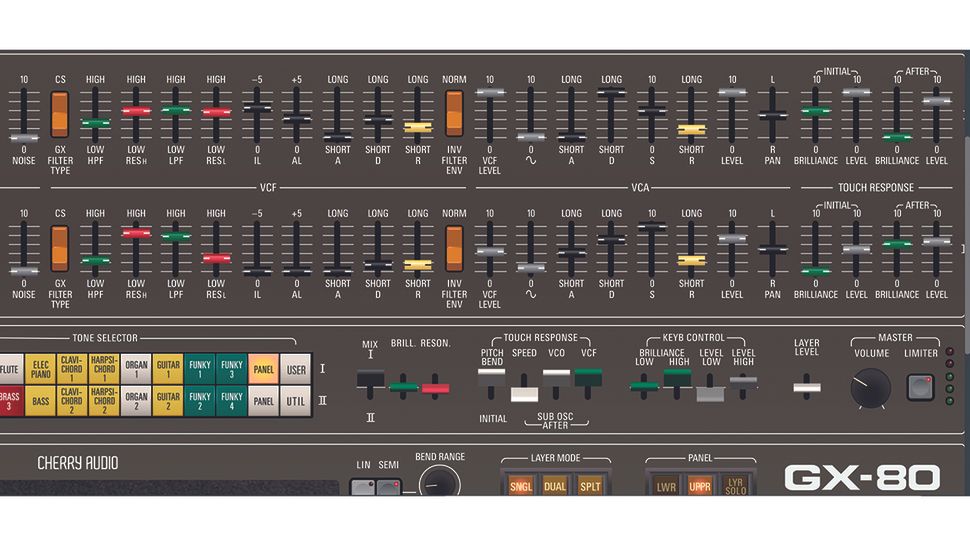Select the FUNKY 2 tone button
This screenshot has height=546, width=970.
tap(200, 401)
